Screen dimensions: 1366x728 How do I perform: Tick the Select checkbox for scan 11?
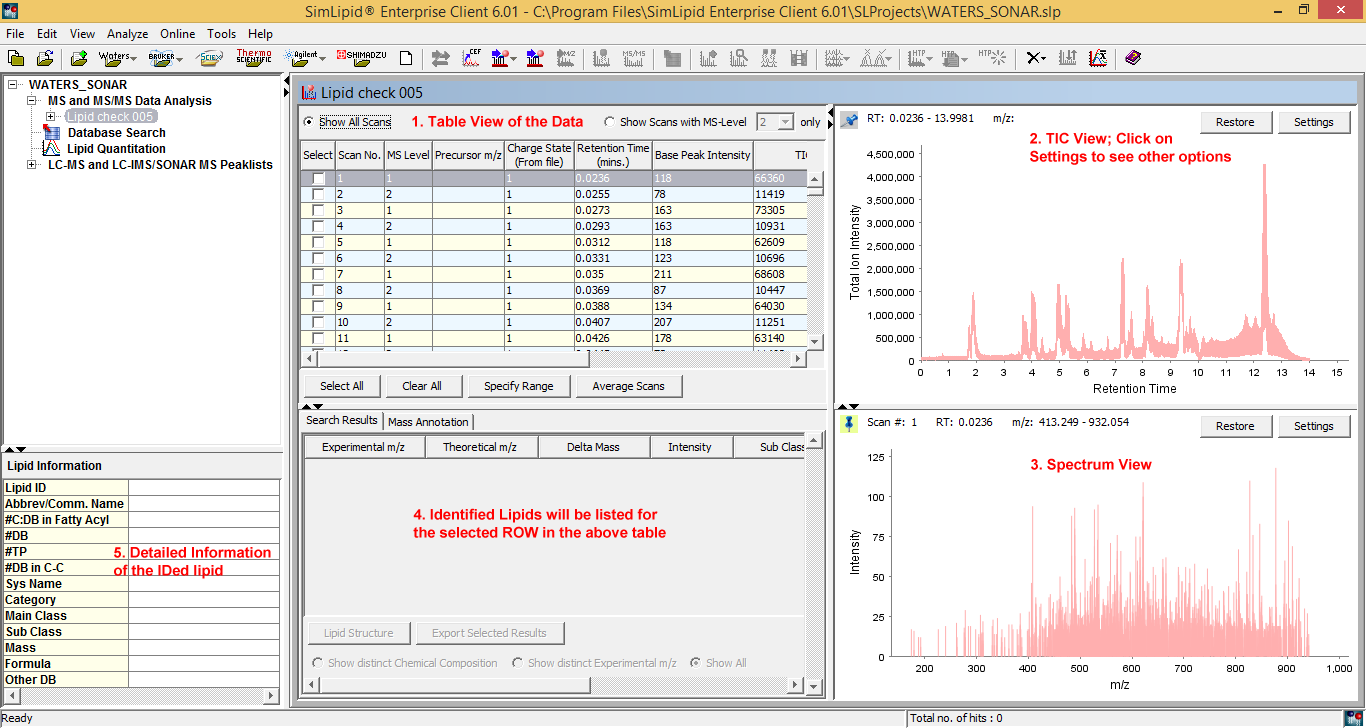[x=318, y=338]
